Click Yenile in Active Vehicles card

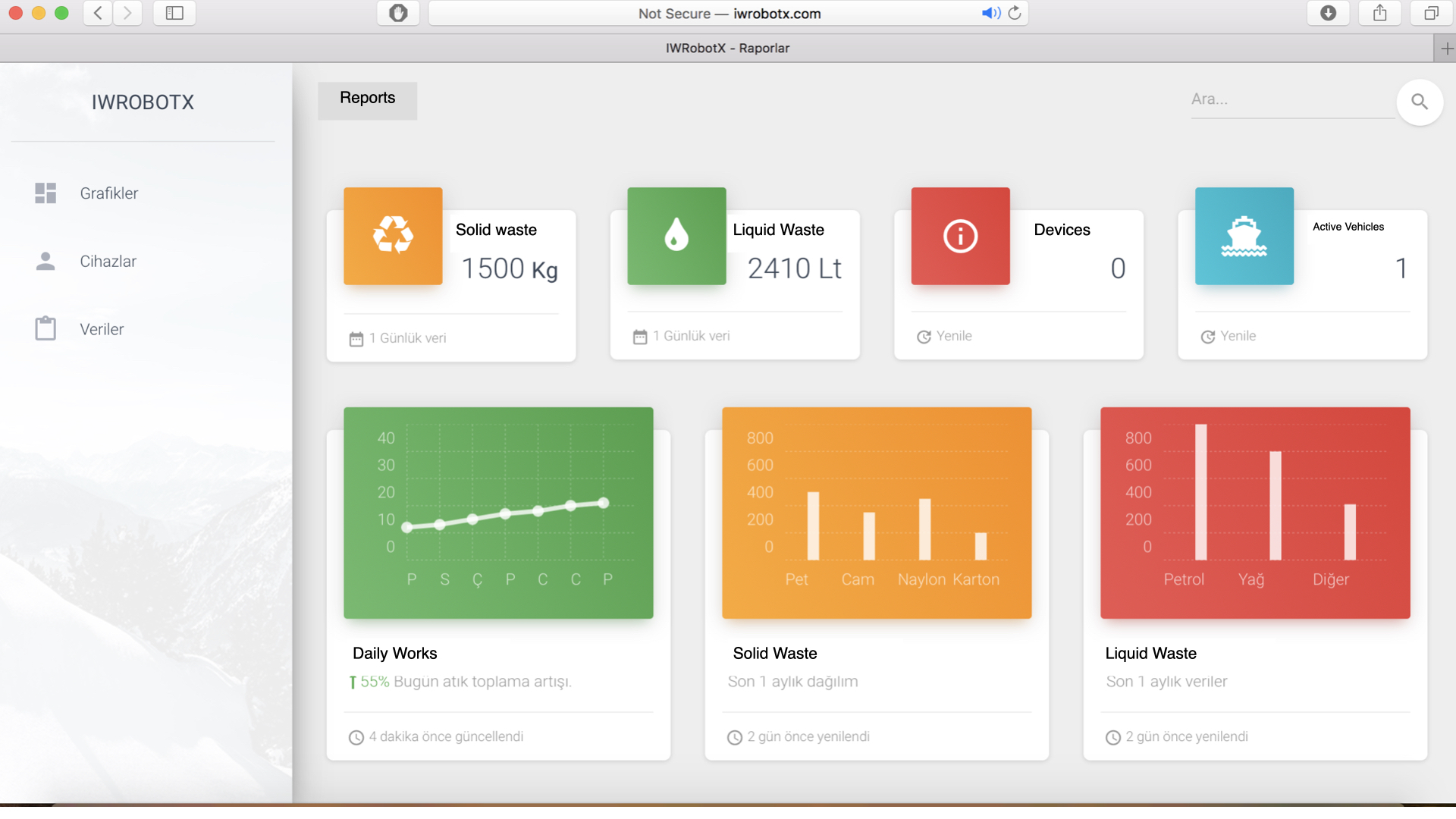pos(1238,336)
